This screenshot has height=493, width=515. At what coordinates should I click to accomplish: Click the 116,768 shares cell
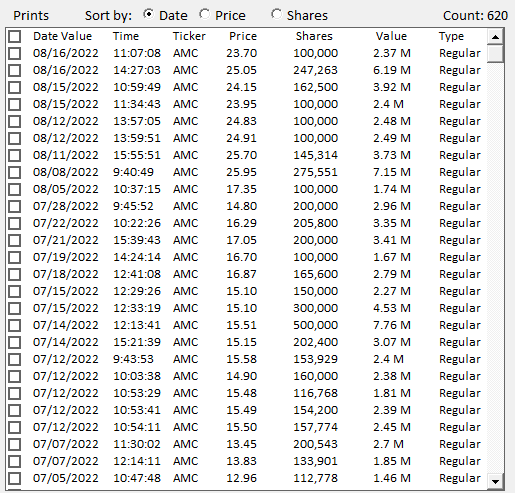(315, 393)
